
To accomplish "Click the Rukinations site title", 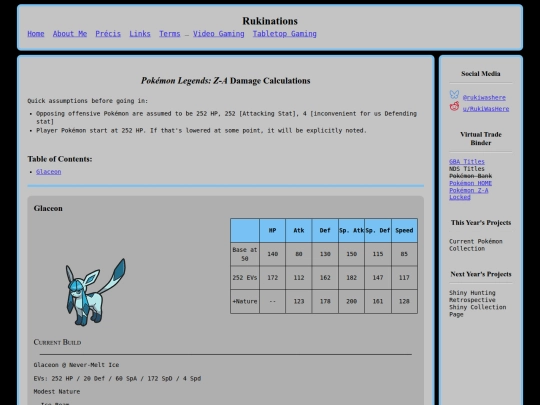I will 270,21.
